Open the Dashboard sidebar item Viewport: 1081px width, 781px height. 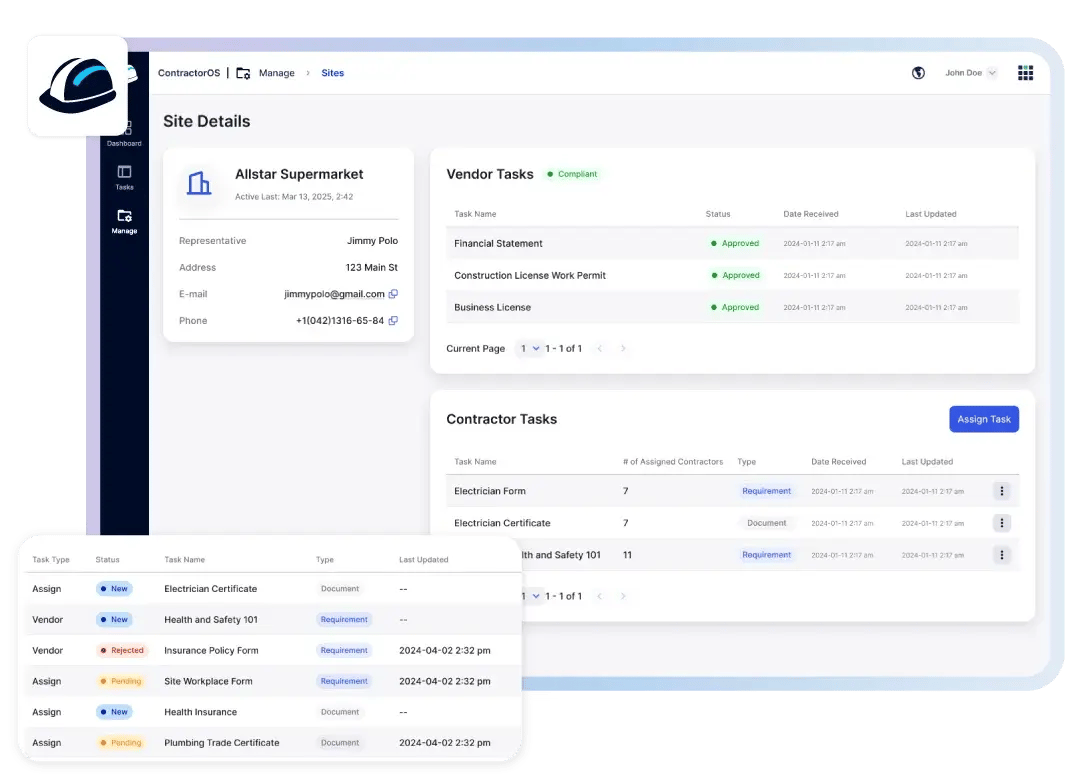tap(124, 135)
